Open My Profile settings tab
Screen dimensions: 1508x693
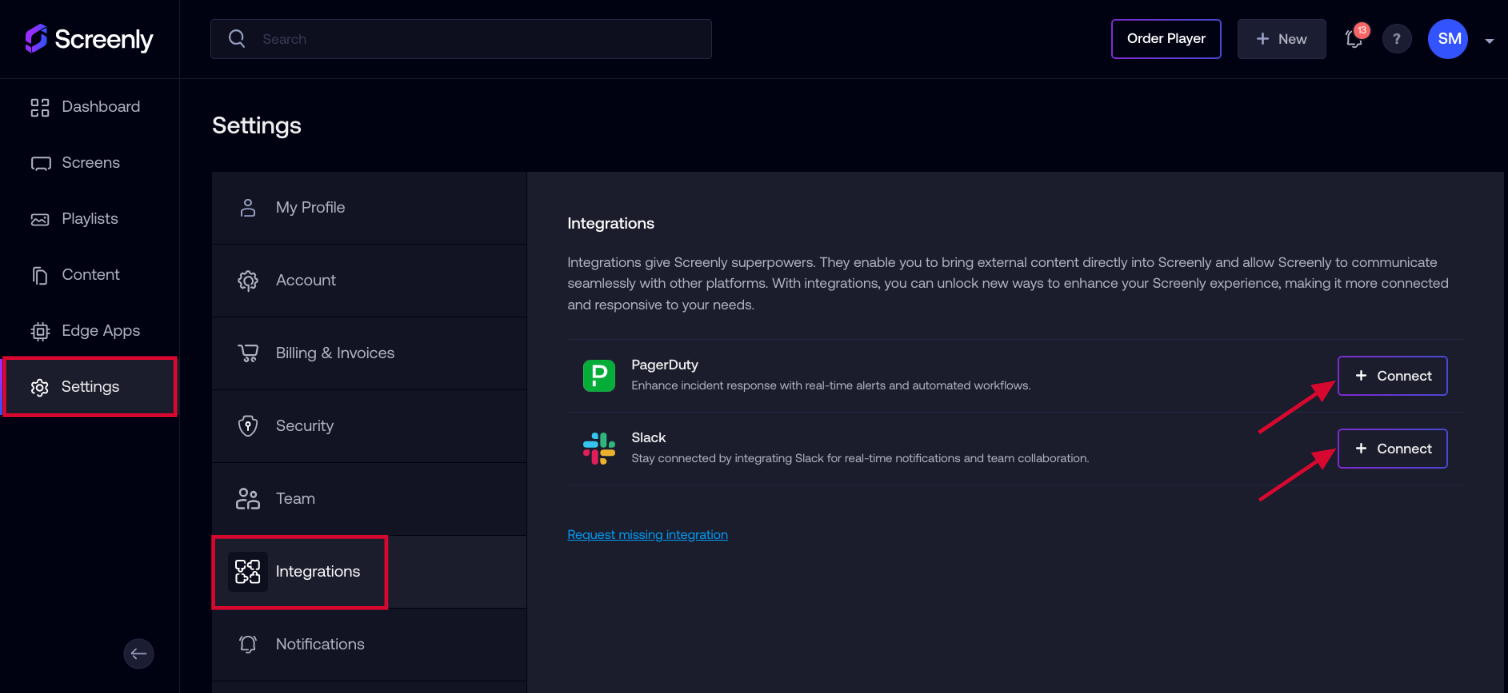pos(369,208)
